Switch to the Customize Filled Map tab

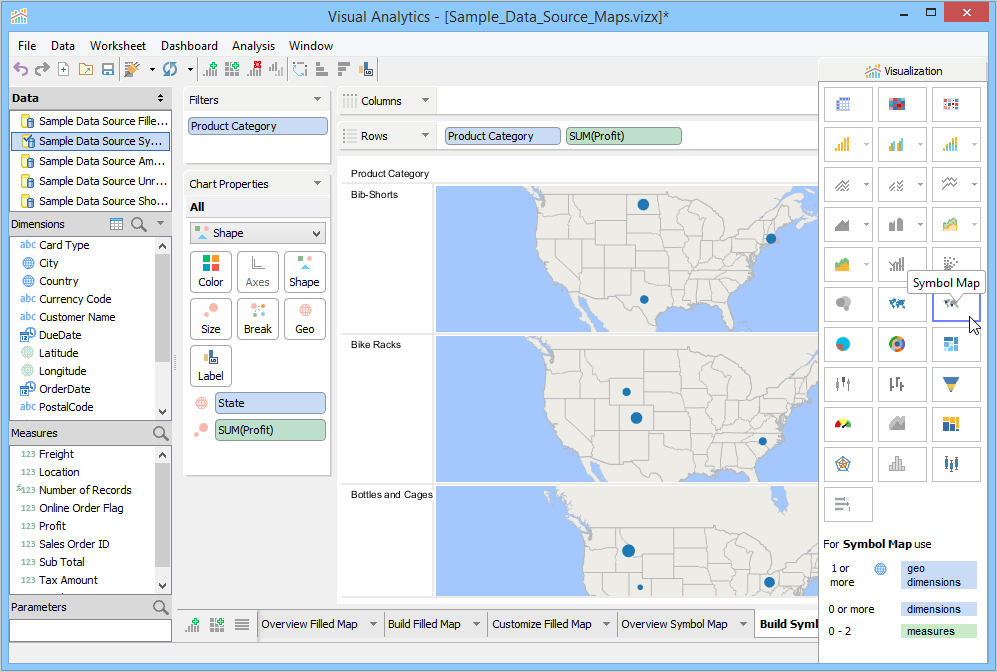(541, 624)
